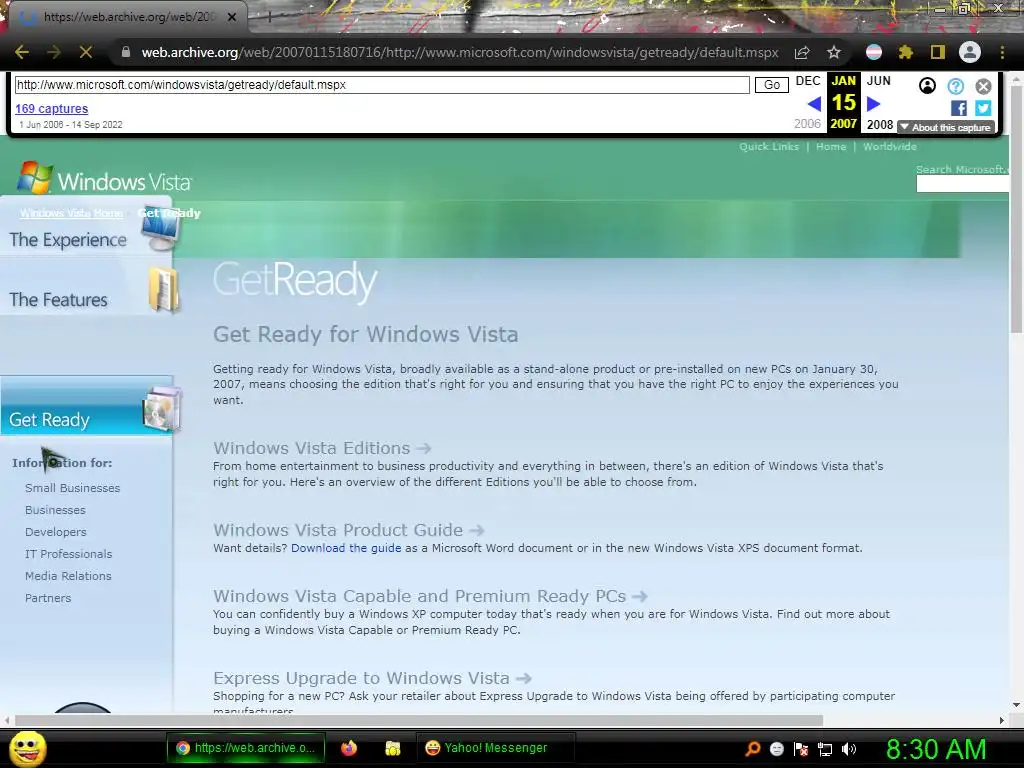Open Wayback user account icon
1024x768 pixels.
[x=927, y=86]
